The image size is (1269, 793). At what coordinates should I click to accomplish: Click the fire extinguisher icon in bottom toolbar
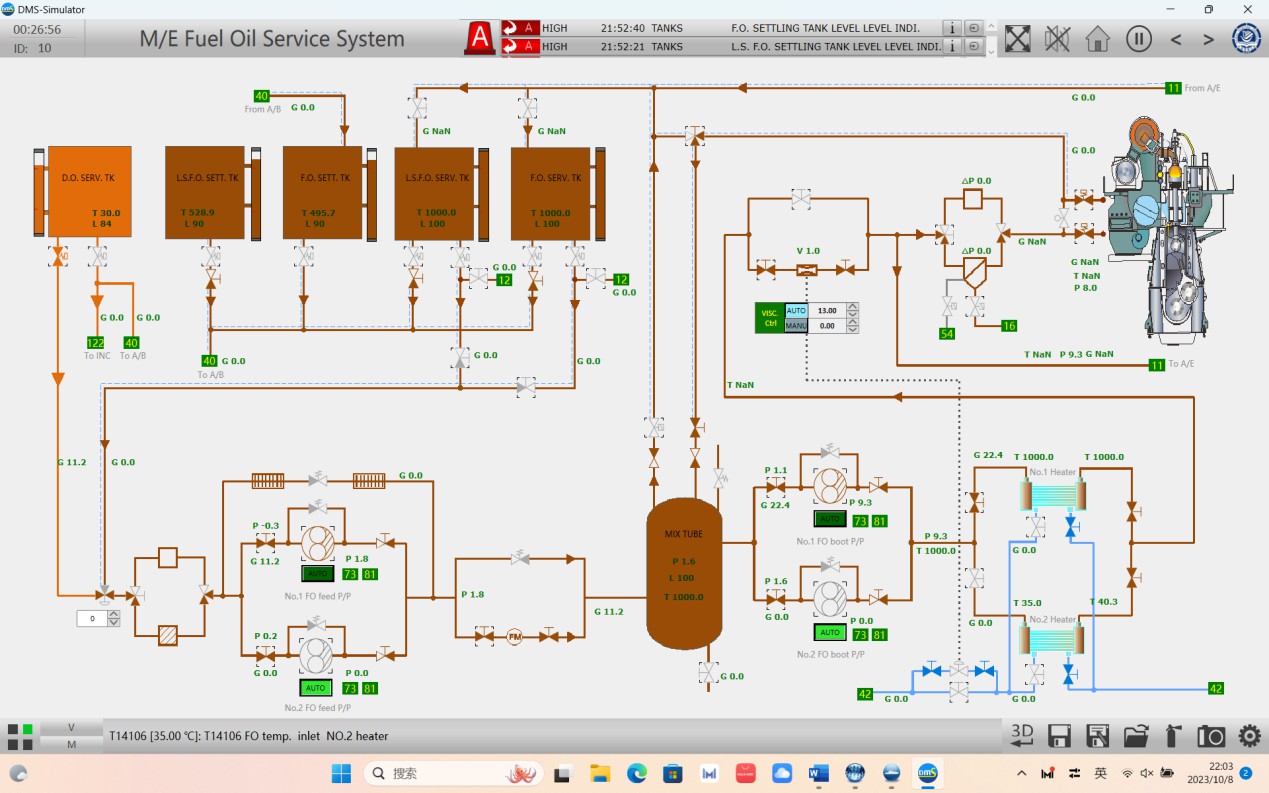pos(1174,736)
